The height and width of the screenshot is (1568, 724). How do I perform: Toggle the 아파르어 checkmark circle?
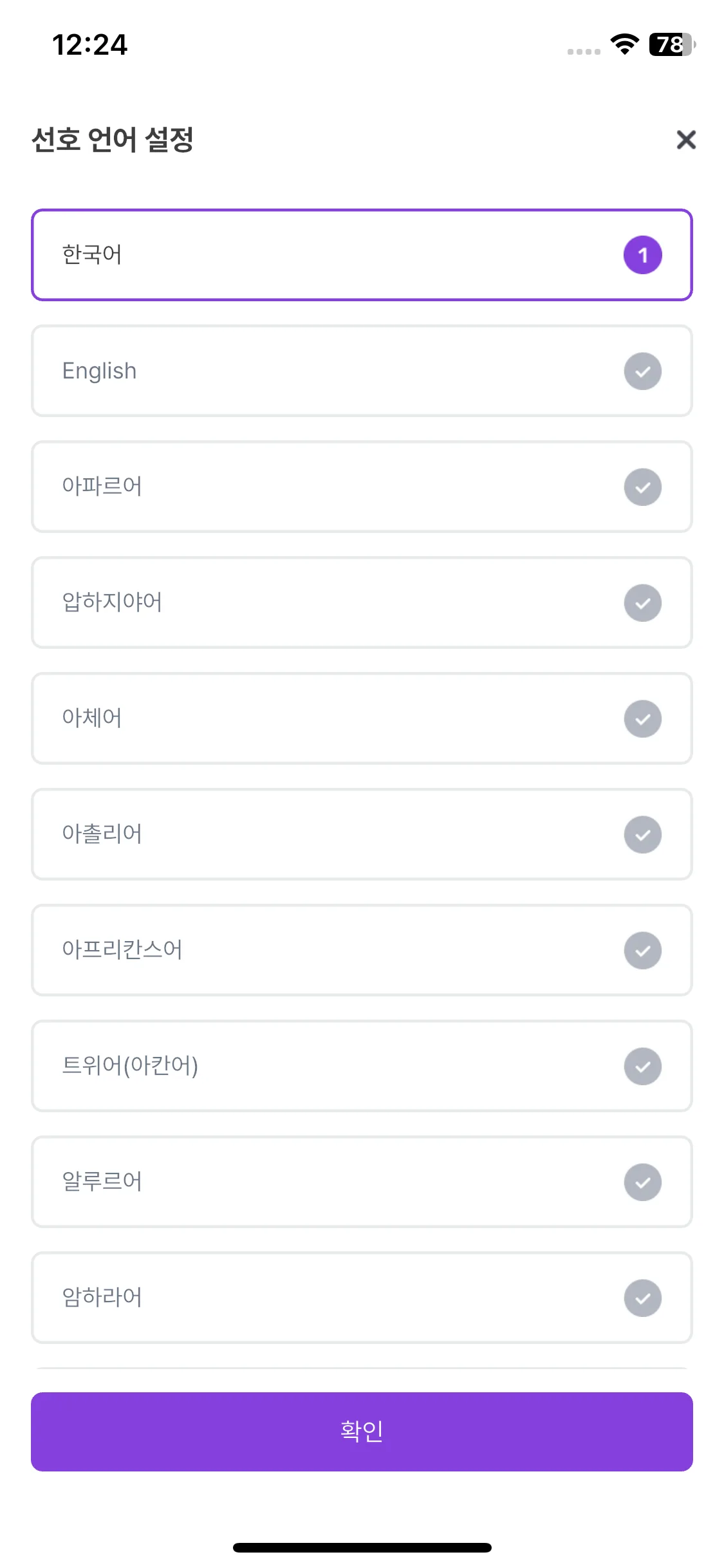pos(642,487)
